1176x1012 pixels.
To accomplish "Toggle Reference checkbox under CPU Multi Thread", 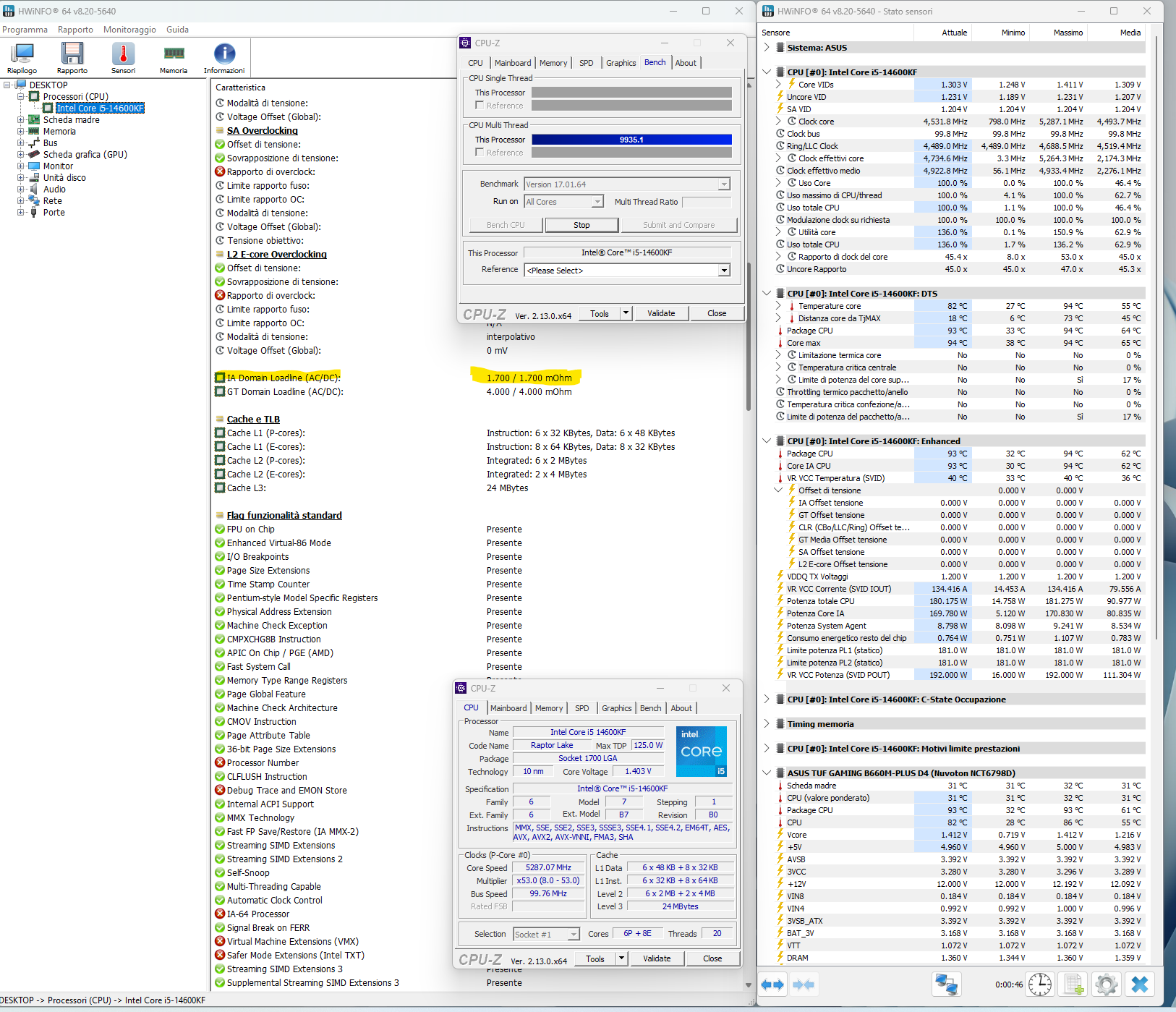I will coord(480,153).
